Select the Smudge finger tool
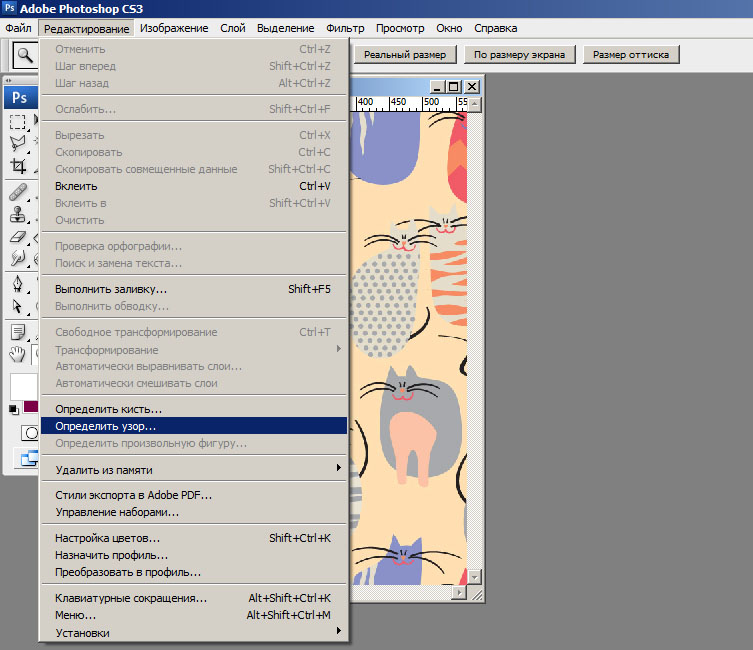 point(18,258)
